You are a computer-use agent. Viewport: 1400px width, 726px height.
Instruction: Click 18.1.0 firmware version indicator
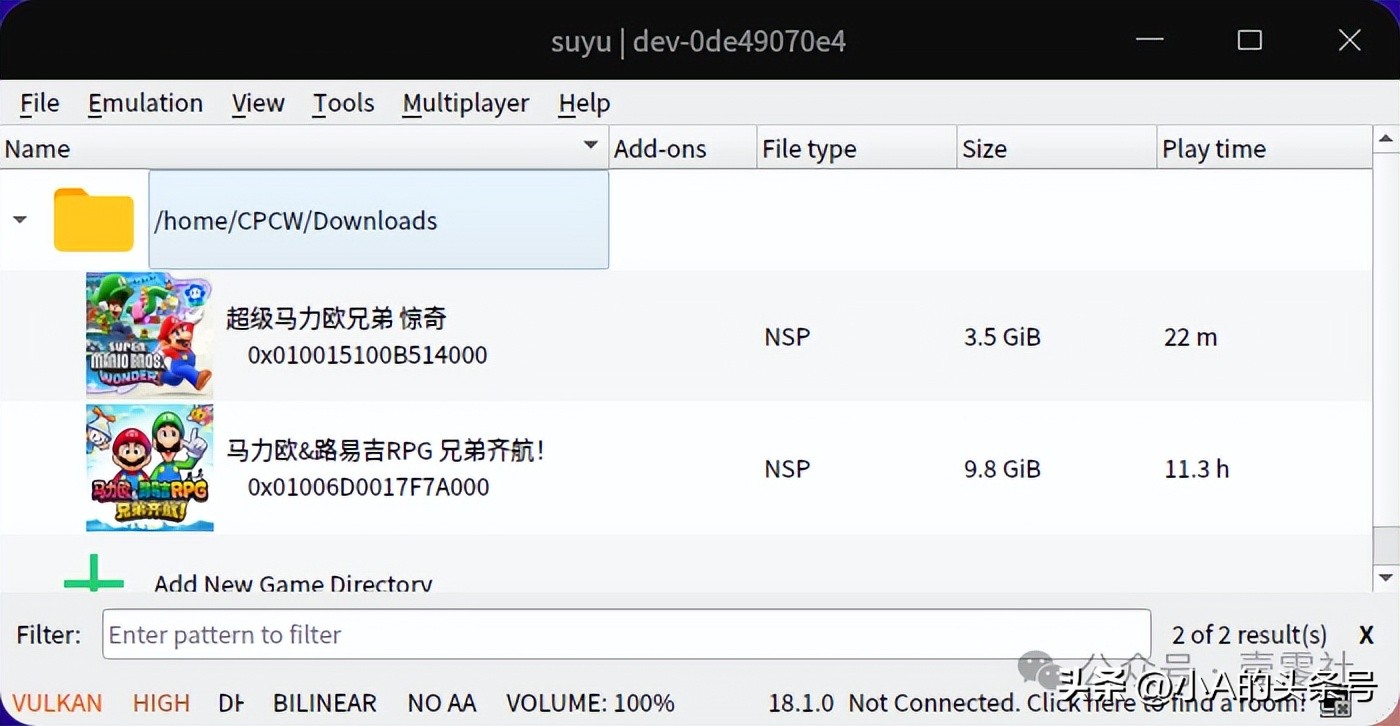[x=801, y=702]
